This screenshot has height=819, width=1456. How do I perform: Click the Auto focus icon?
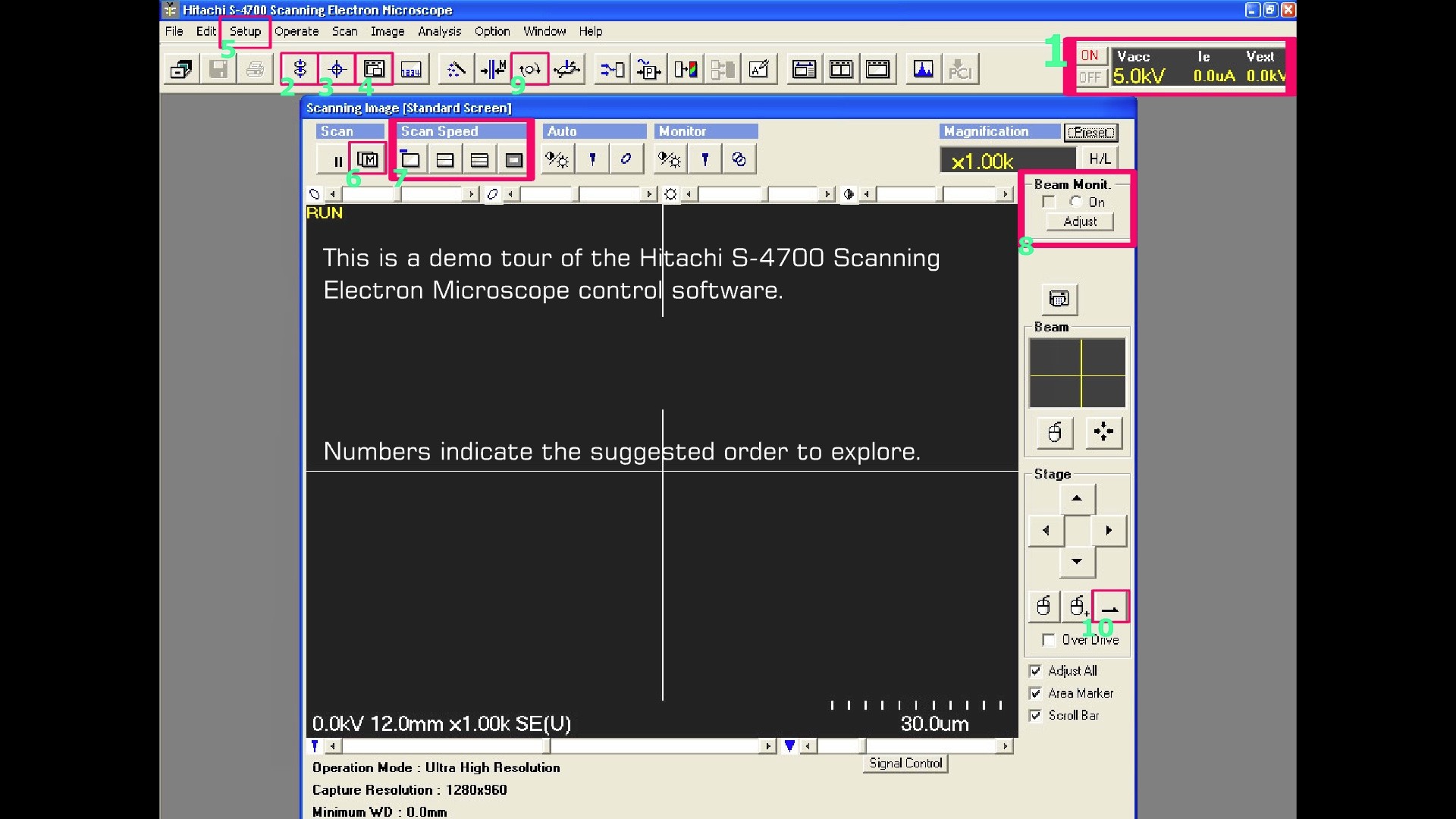tap(592, 159)
